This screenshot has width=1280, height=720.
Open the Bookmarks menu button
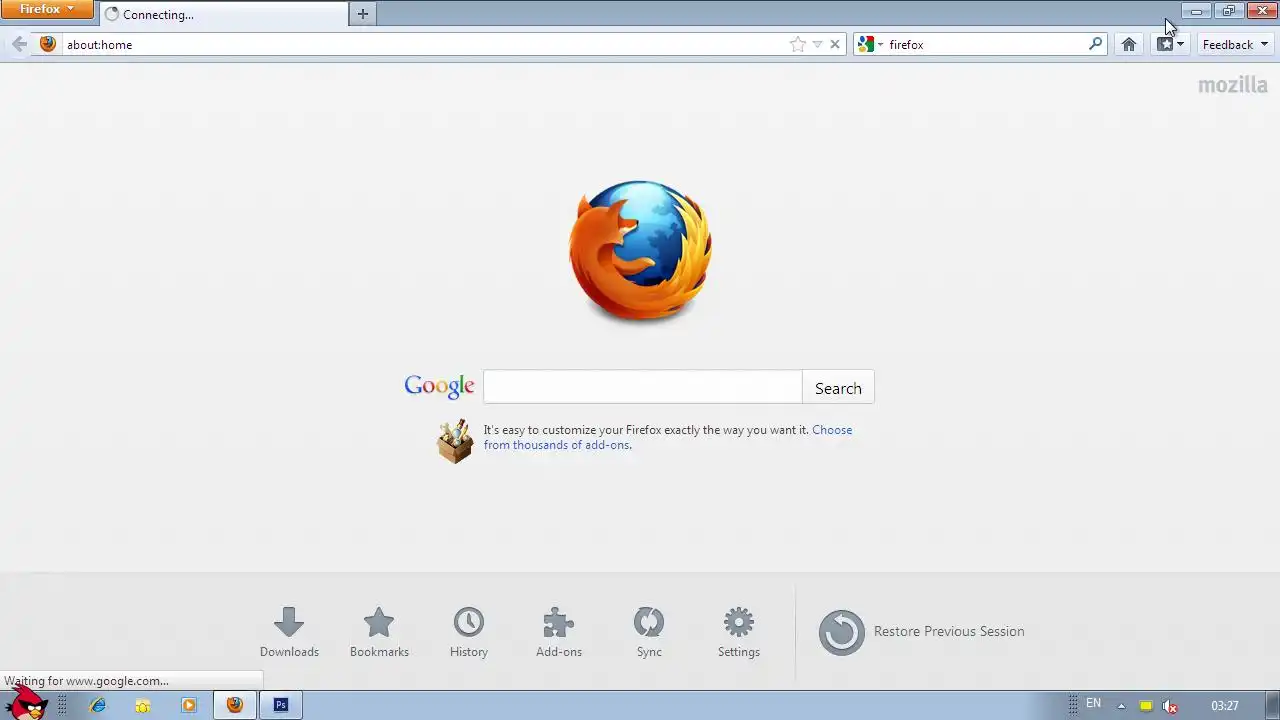[1170, 44]
